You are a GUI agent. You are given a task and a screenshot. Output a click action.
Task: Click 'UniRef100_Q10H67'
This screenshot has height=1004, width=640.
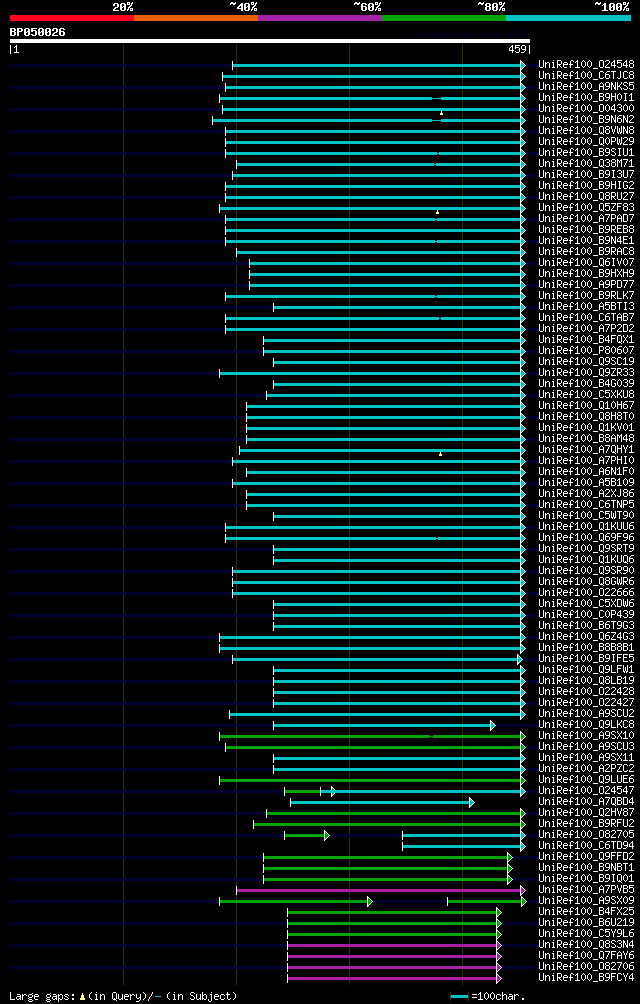(x=586, y=405)
